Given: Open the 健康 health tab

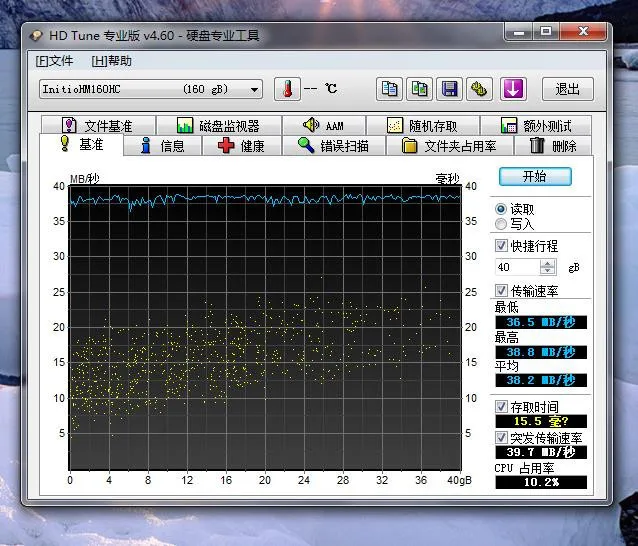Looking at the screenshot, I should click(x=241, y=146).
